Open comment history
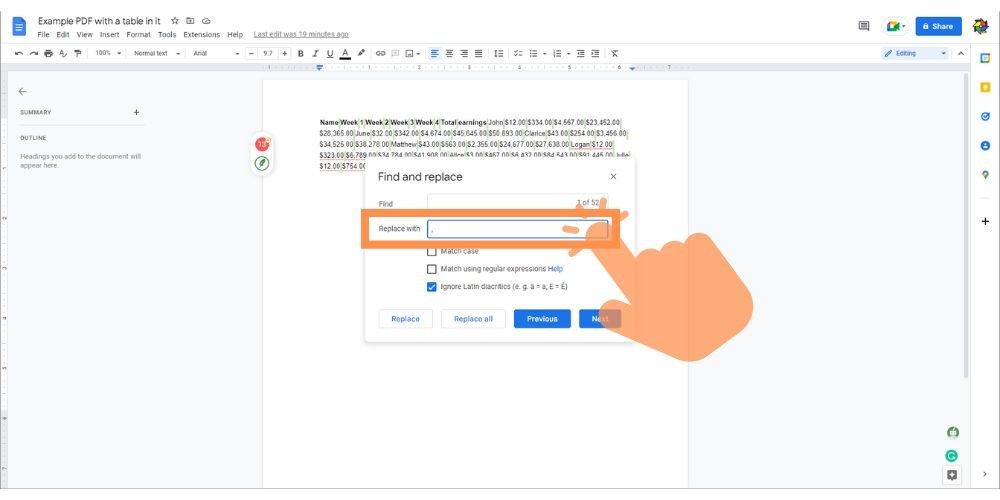Screen dimensions: 1000x500 point(864,26)
